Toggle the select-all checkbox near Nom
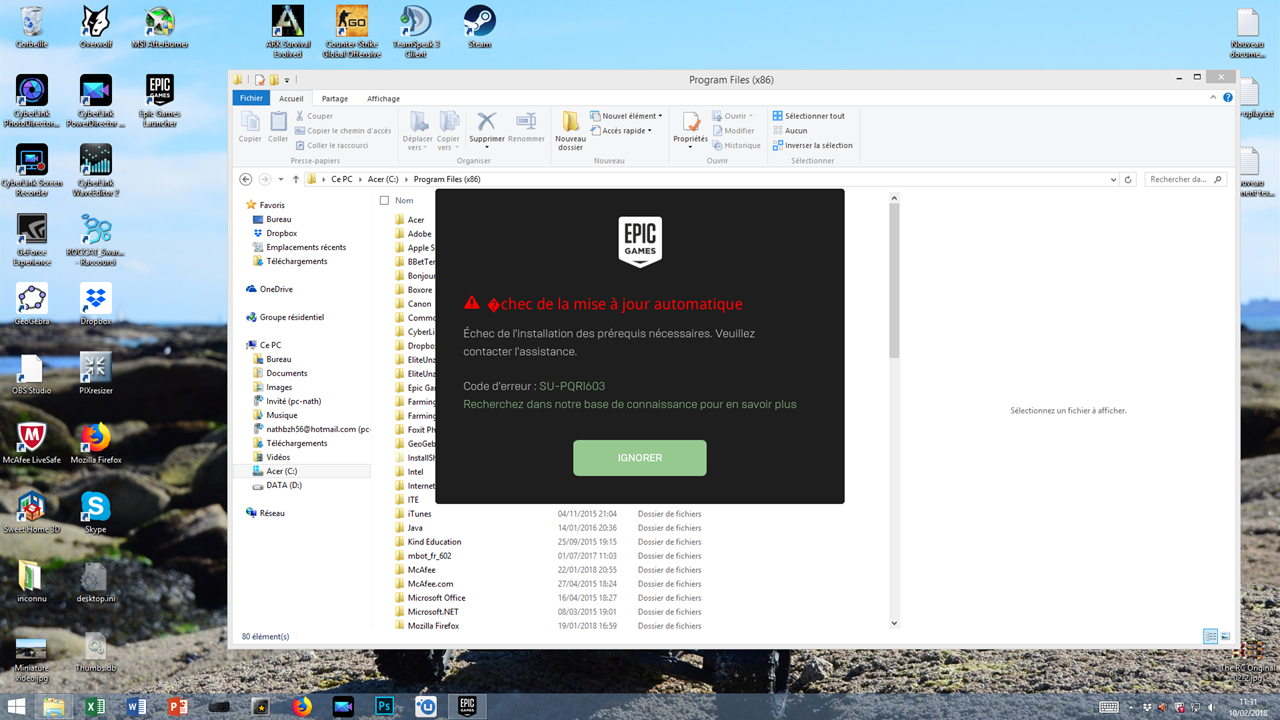 (x=385, y=201)
